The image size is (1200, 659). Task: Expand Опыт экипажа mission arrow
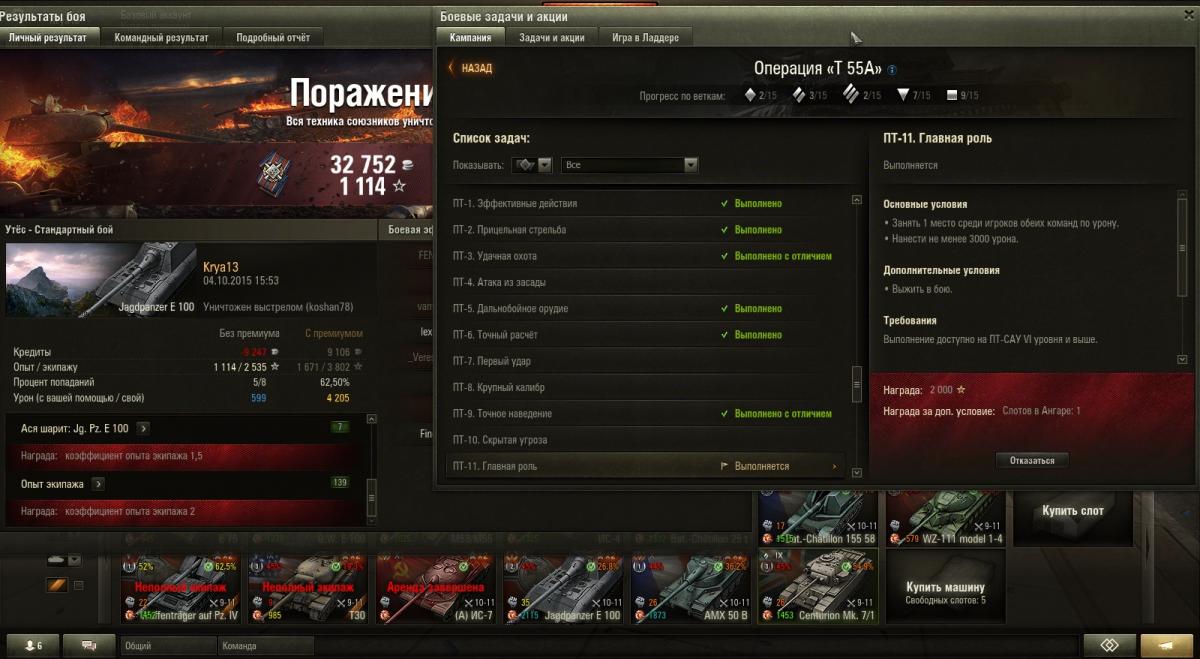click(98, 484)
